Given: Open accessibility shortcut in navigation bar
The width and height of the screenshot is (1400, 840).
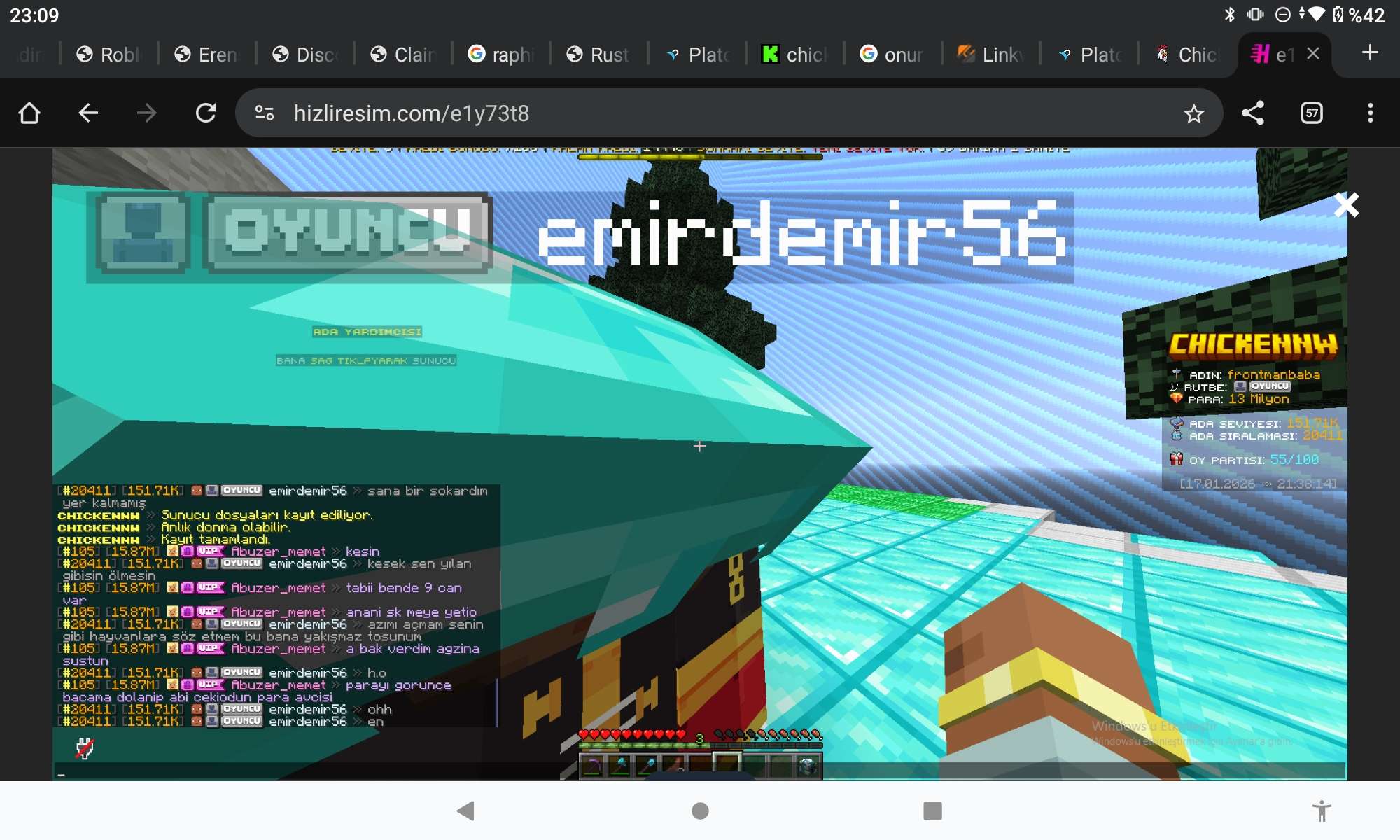Looking at the screenshot, I should [x=1322, y=811].
